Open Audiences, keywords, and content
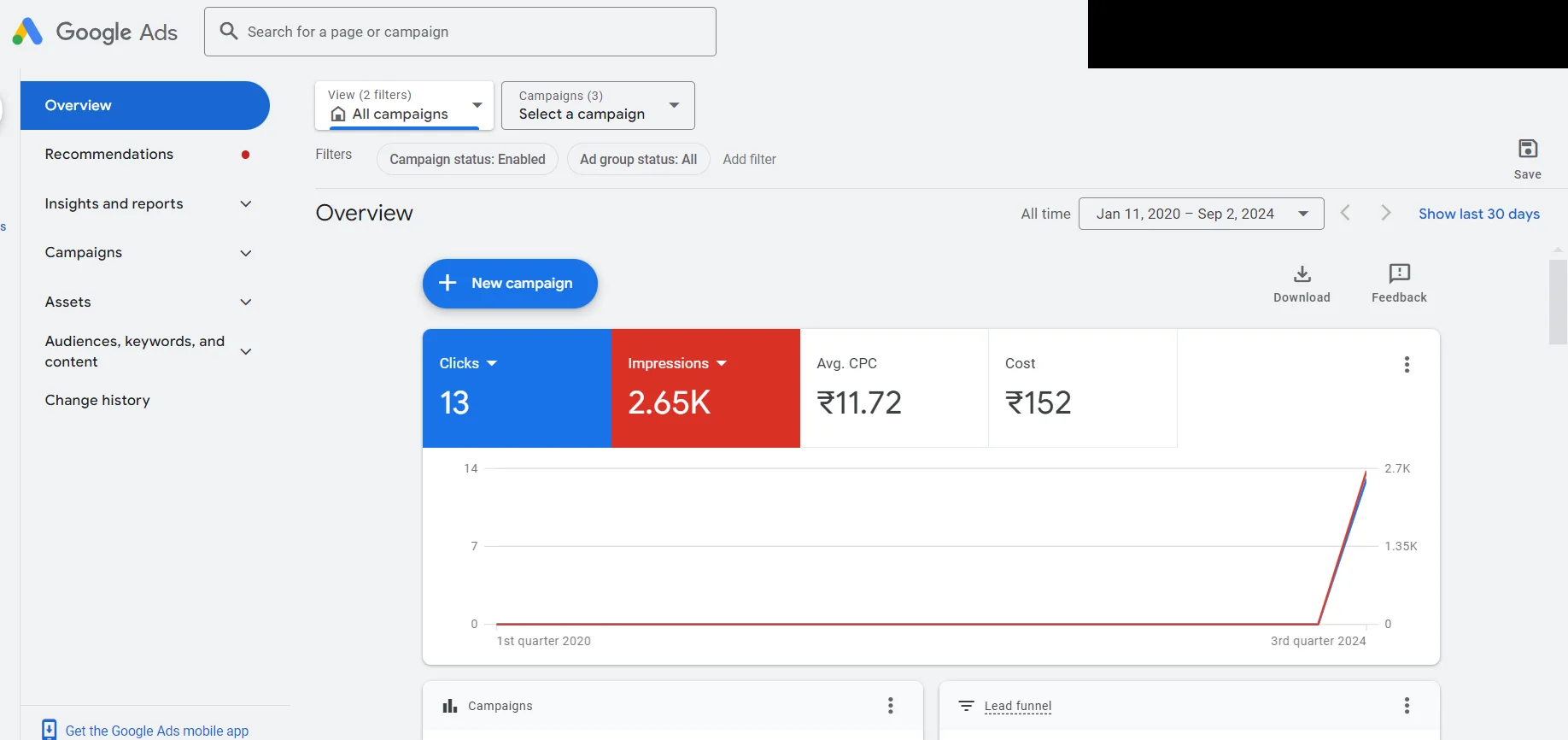Image resolution: width=1568 pixels, height=740 pixels. pyautogui.click(x=135, y=351)
